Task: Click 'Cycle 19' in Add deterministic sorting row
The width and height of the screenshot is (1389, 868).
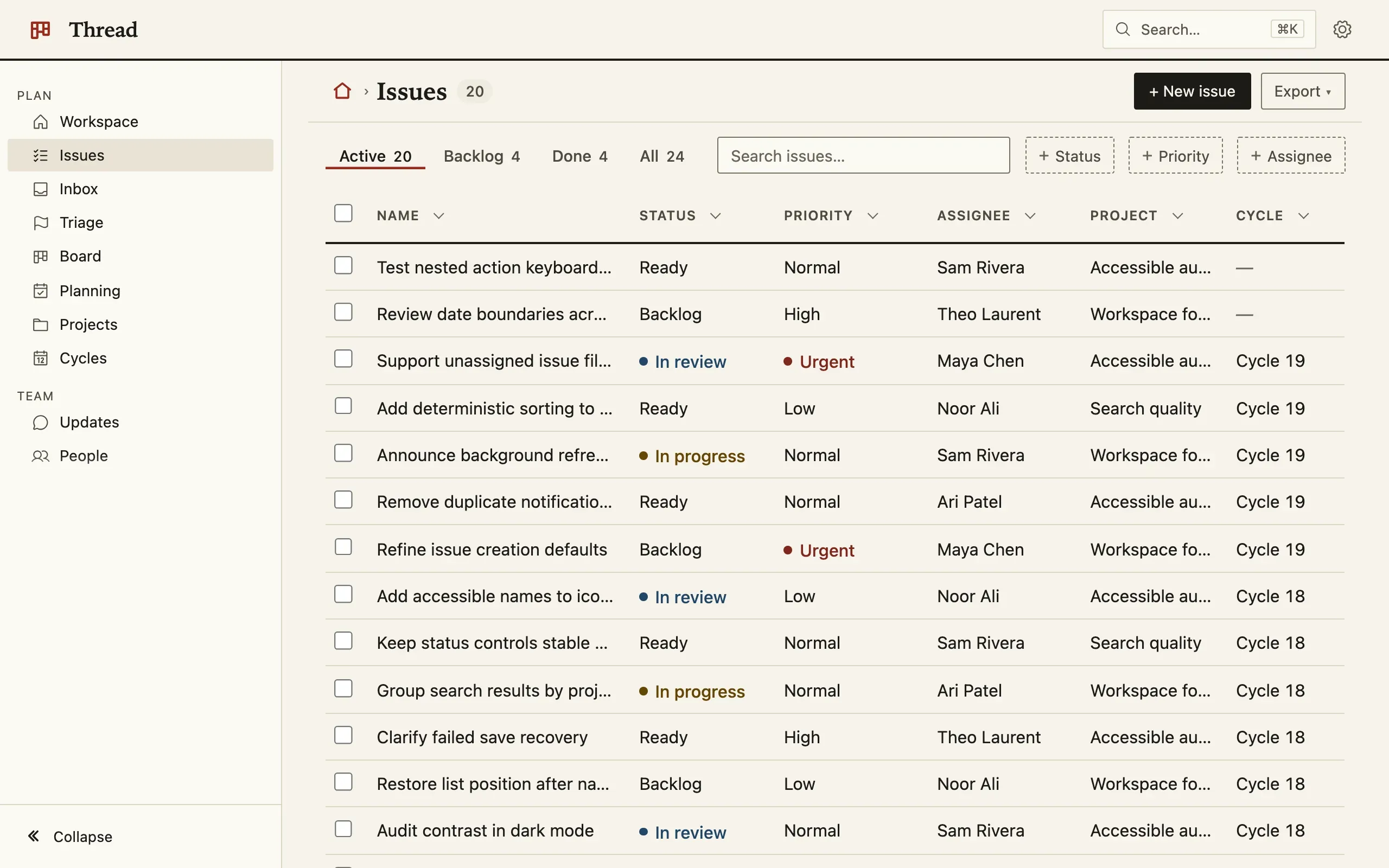Action: (x=1270, y=409)
